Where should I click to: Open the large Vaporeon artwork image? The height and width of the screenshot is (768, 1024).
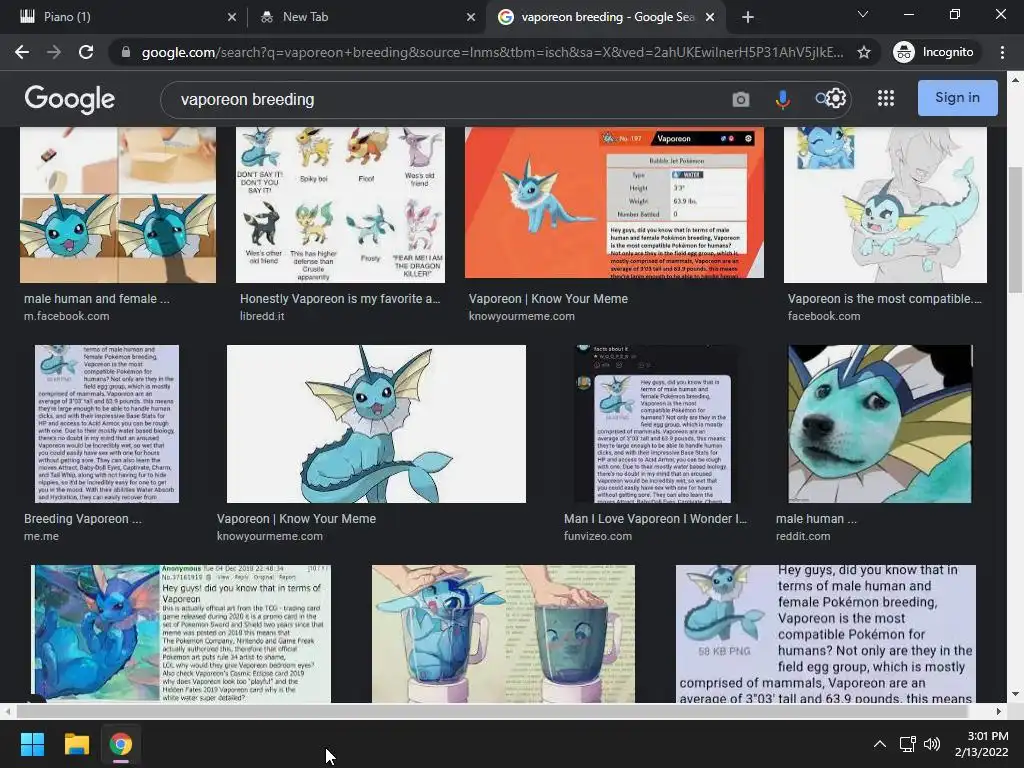tap(376, 424)
